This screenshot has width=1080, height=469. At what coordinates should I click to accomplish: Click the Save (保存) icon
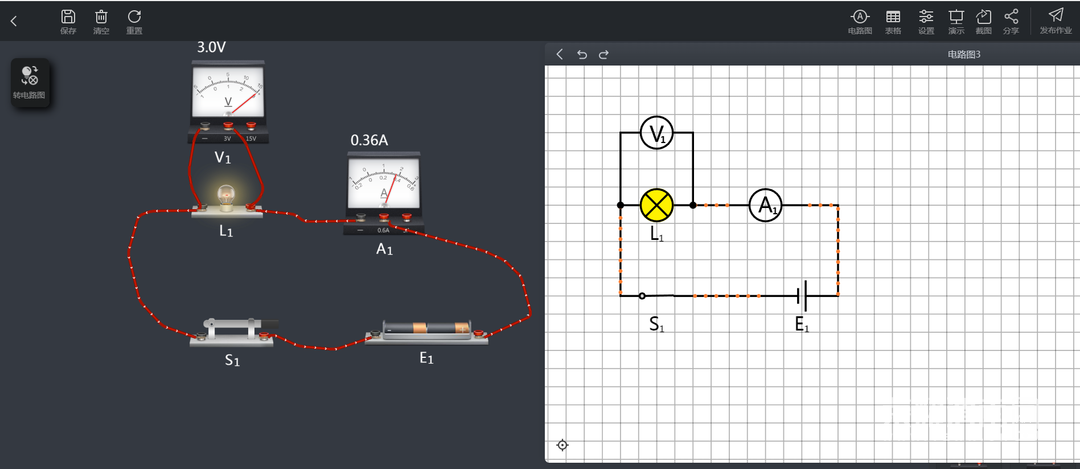68,17
